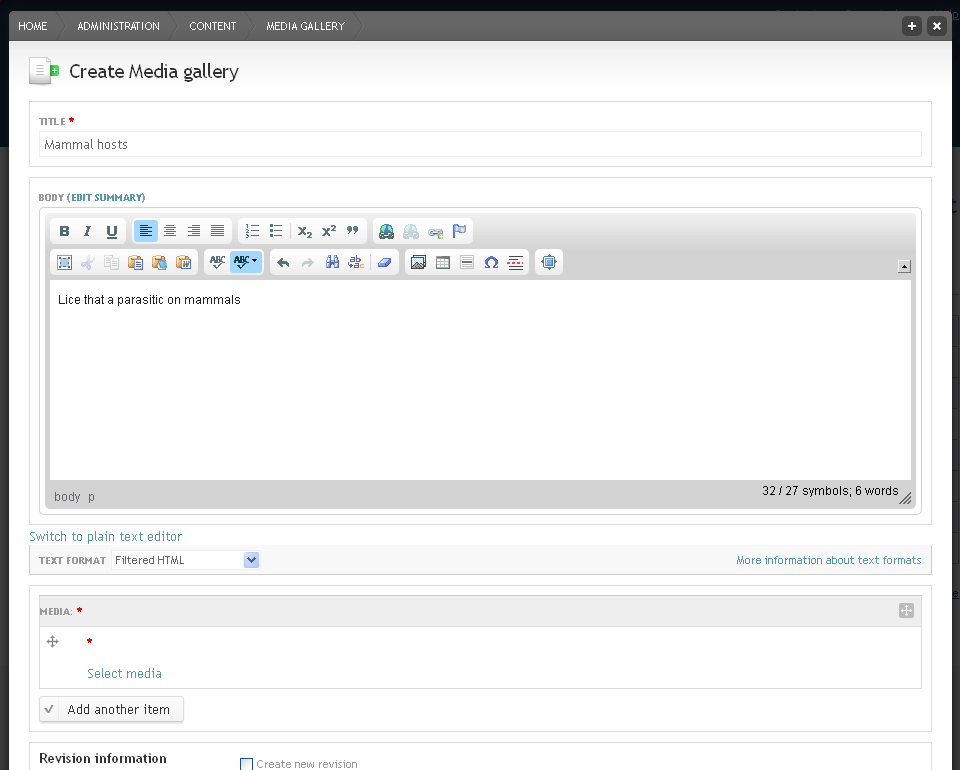Click the Select All icon
This screenshot has height=770, width=960.
64,263
